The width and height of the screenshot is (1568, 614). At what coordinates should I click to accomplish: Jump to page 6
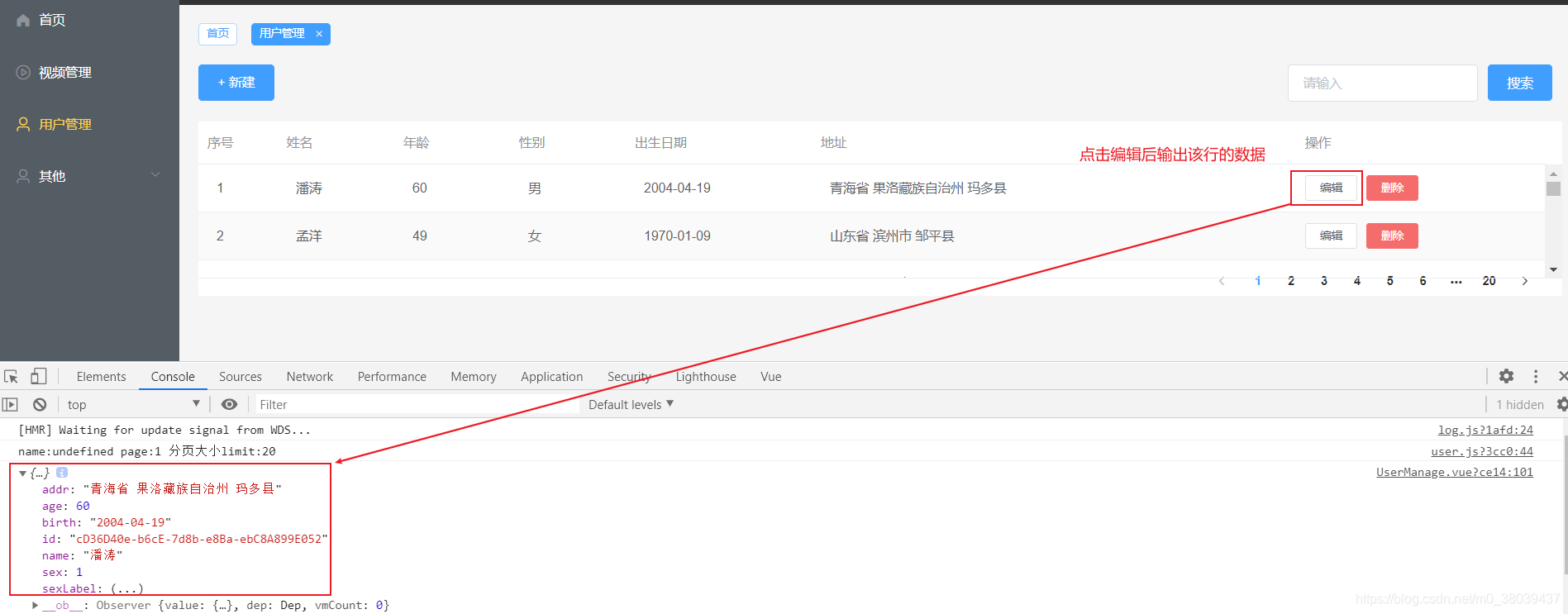(1423, 281)
